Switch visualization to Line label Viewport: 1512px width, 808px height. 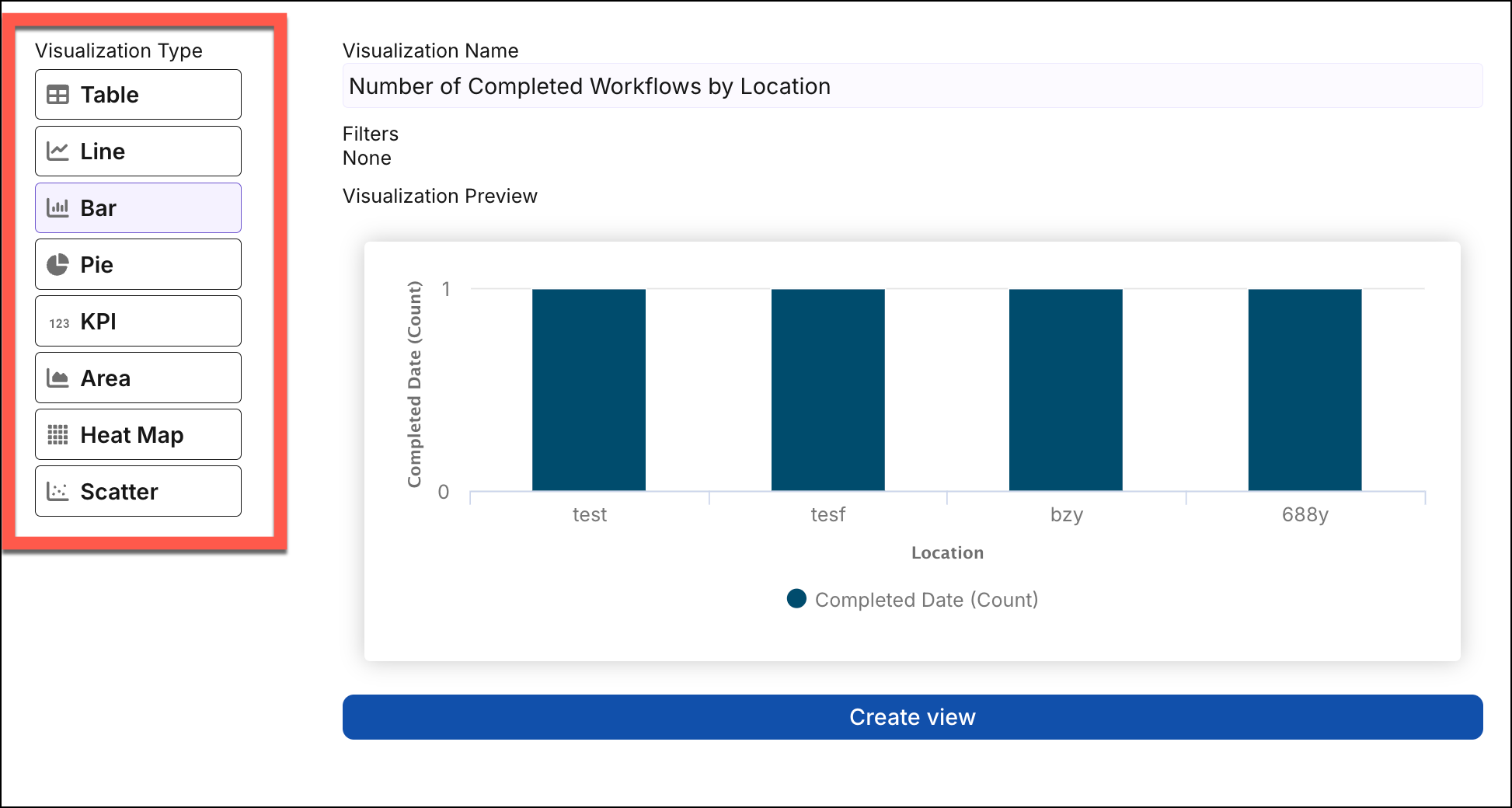[x=103, y=151]
